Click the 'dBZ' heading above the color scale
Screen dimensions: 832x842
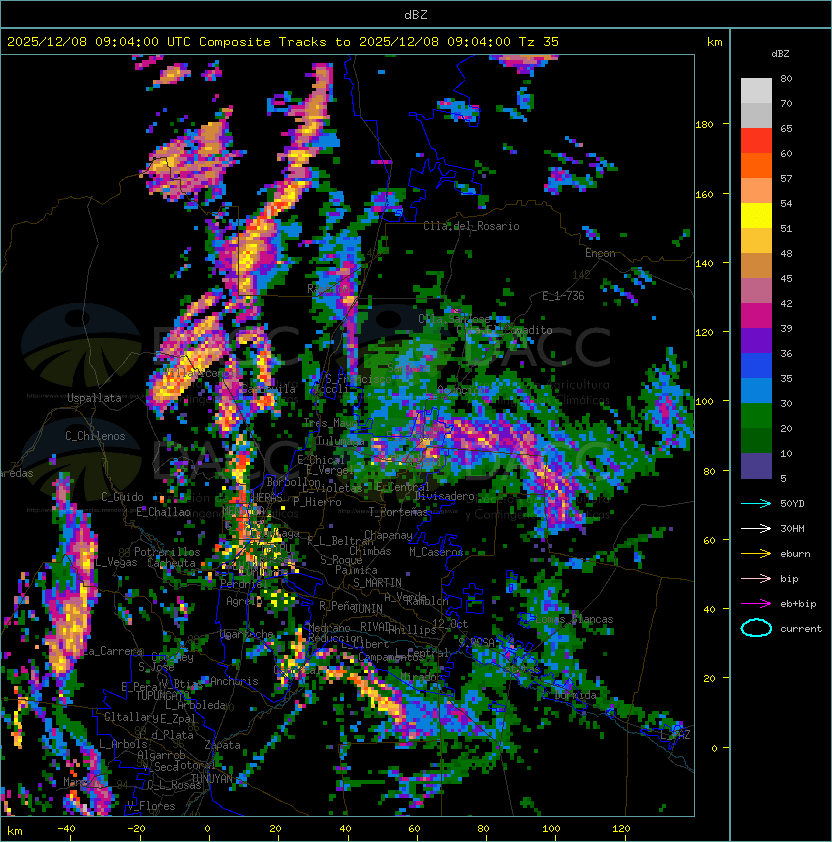click(780, 54)
